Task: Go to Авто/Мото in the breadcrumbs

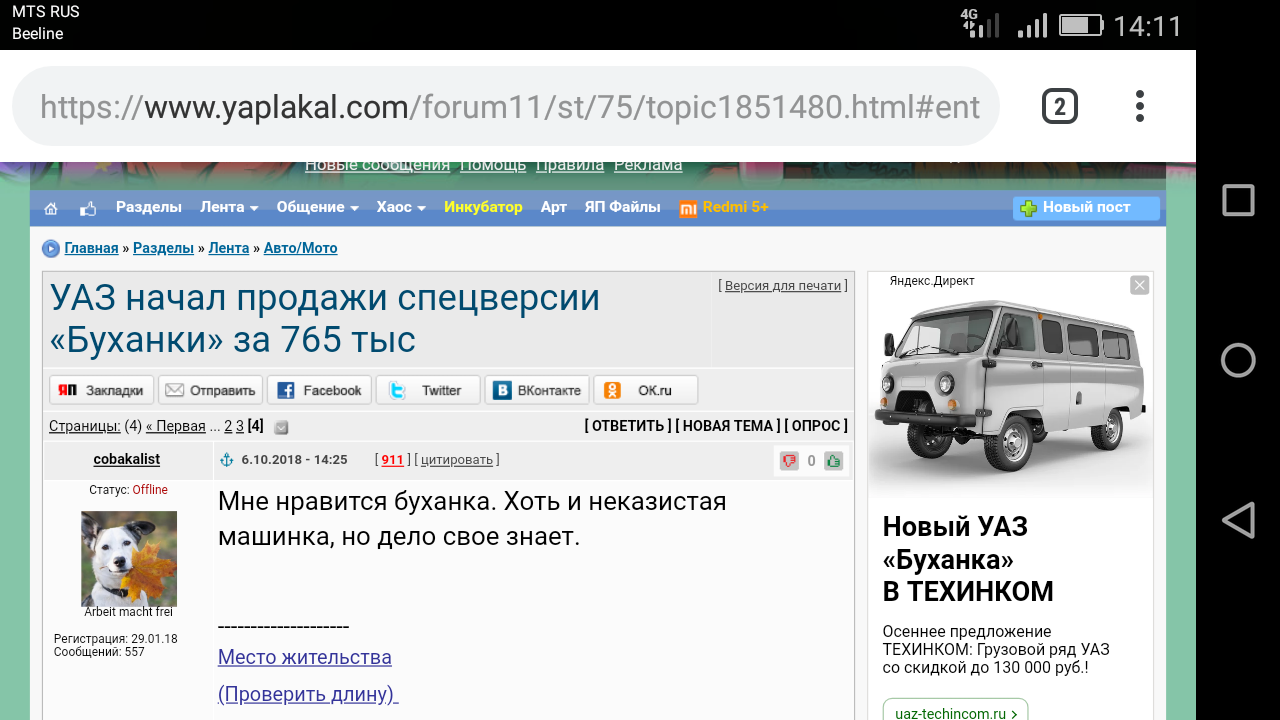Action: [301, 248]
